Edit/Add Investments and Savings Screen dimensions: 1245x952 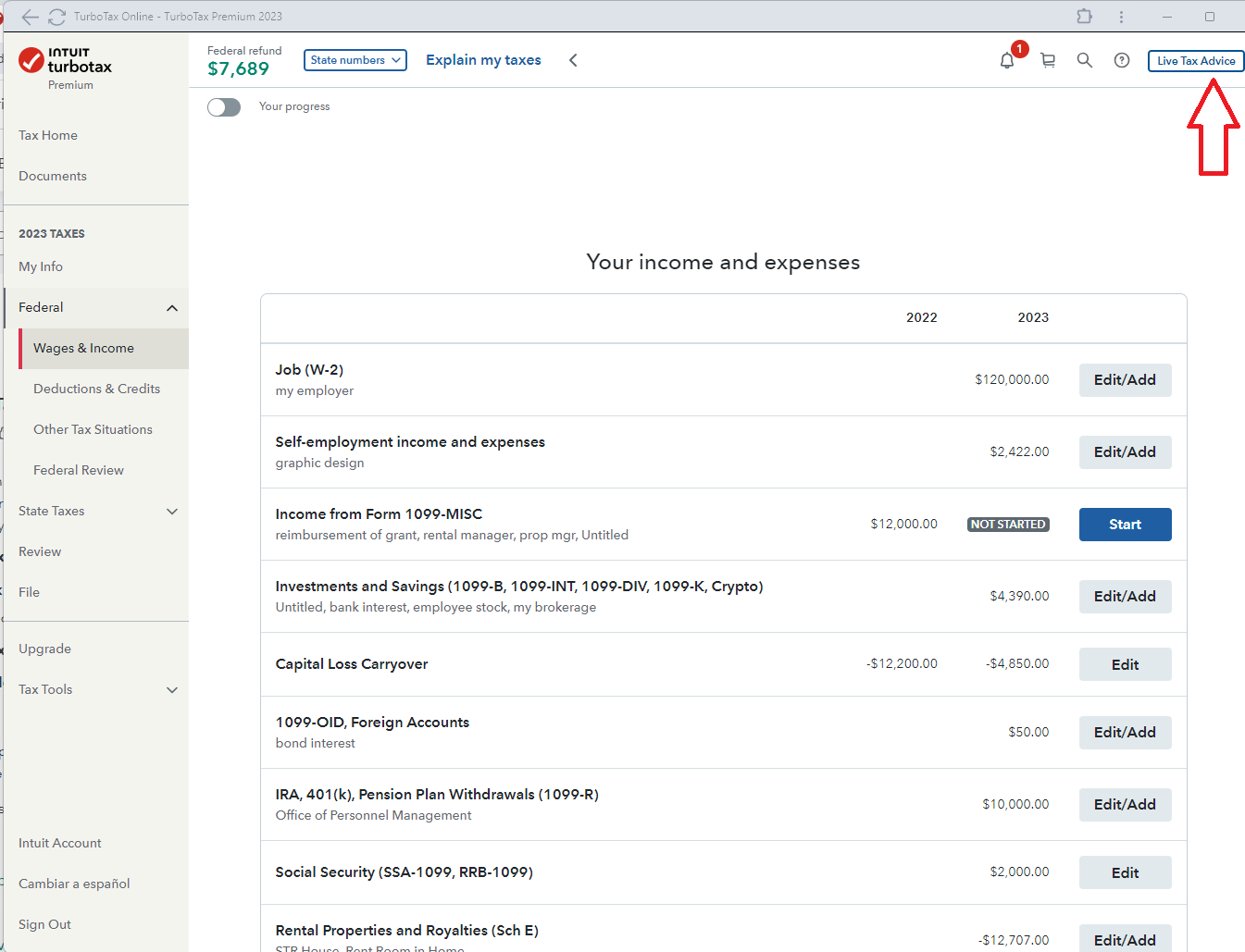click(x=1125, y=597)
